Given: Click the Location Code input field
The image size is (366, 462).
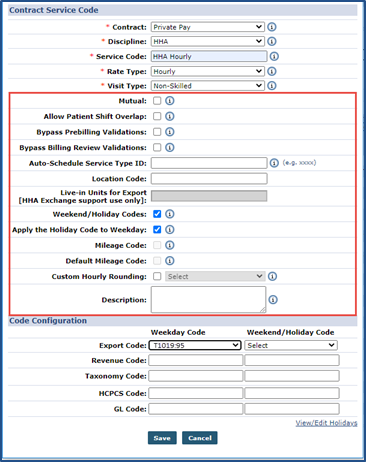Looking at the screenshot, I should (x=209, y=179).
